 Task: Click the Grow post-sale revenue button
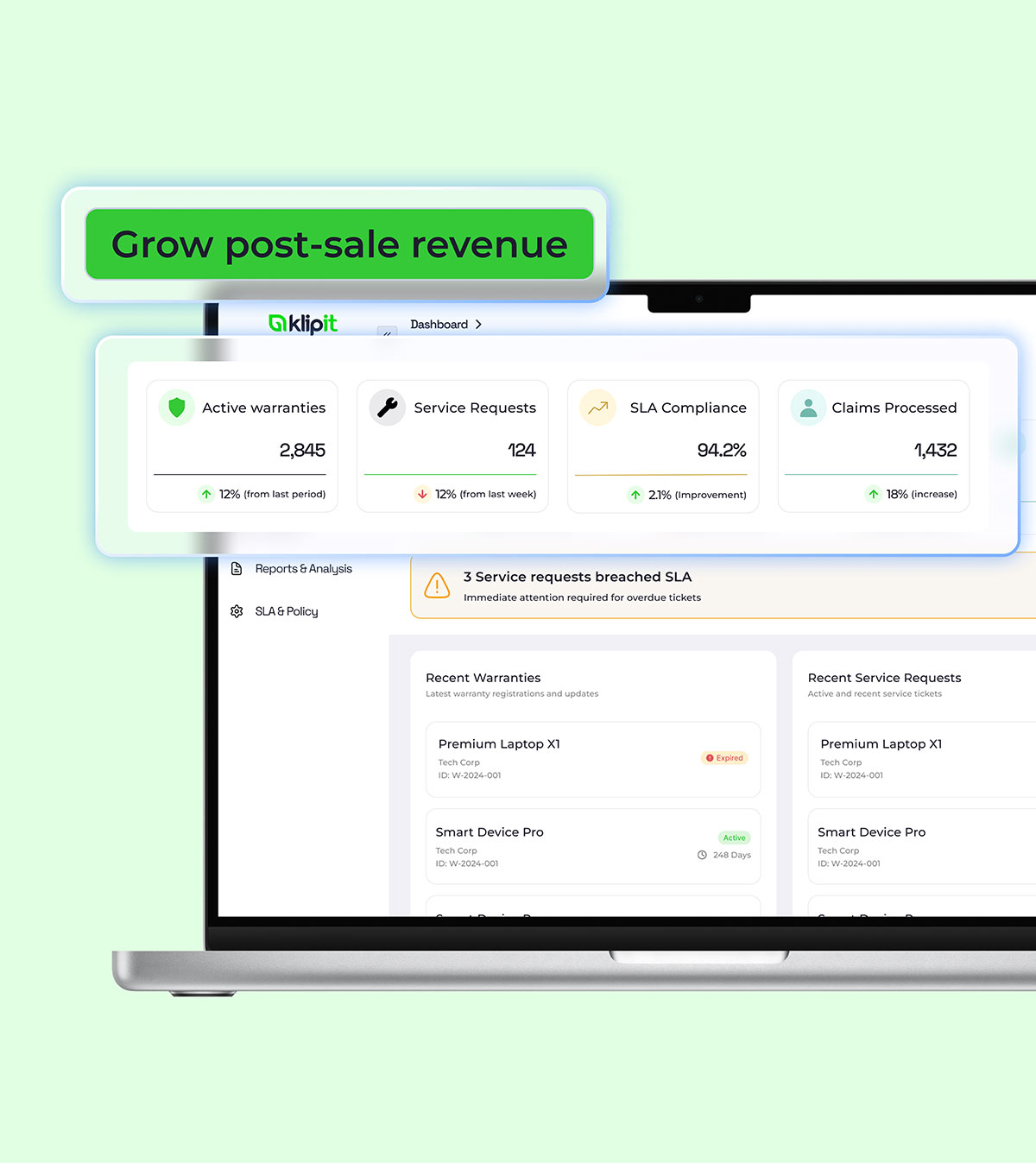tap(339, 244)
